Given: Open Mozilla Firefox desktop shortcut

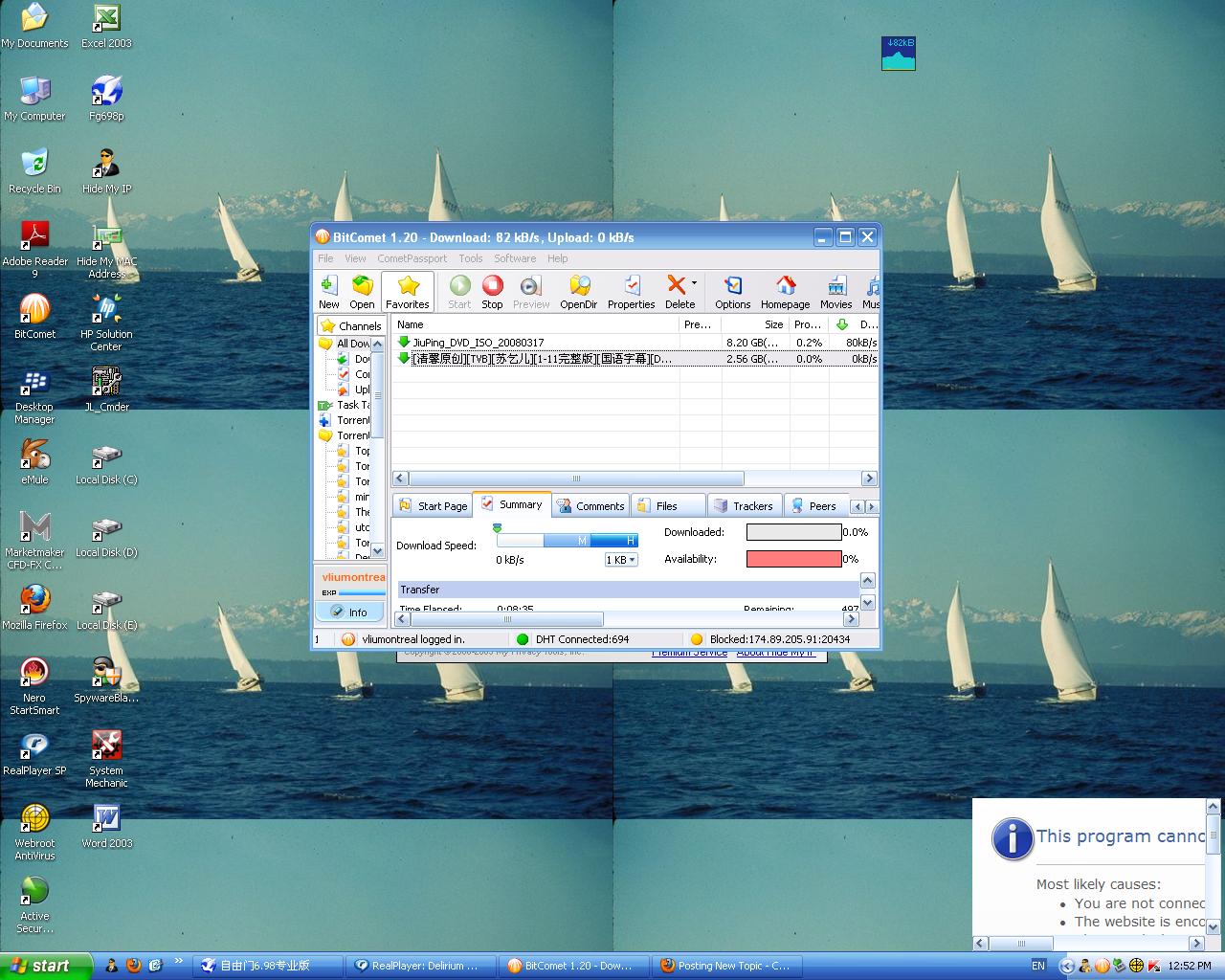Looking at the screenshot, I should click(34, 608).
